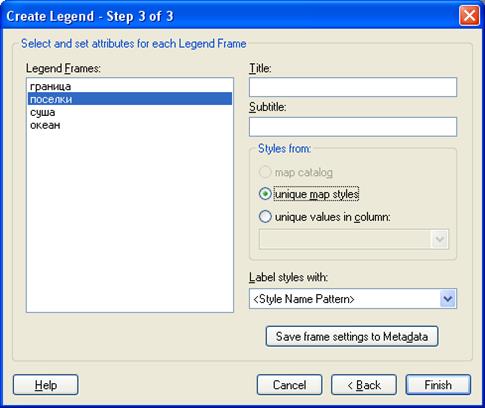The height and width of the screenshot is (408, 485).
Task: Click Save frame settings to Metadata
Action: pyautogui.click(x=352, y=336)
